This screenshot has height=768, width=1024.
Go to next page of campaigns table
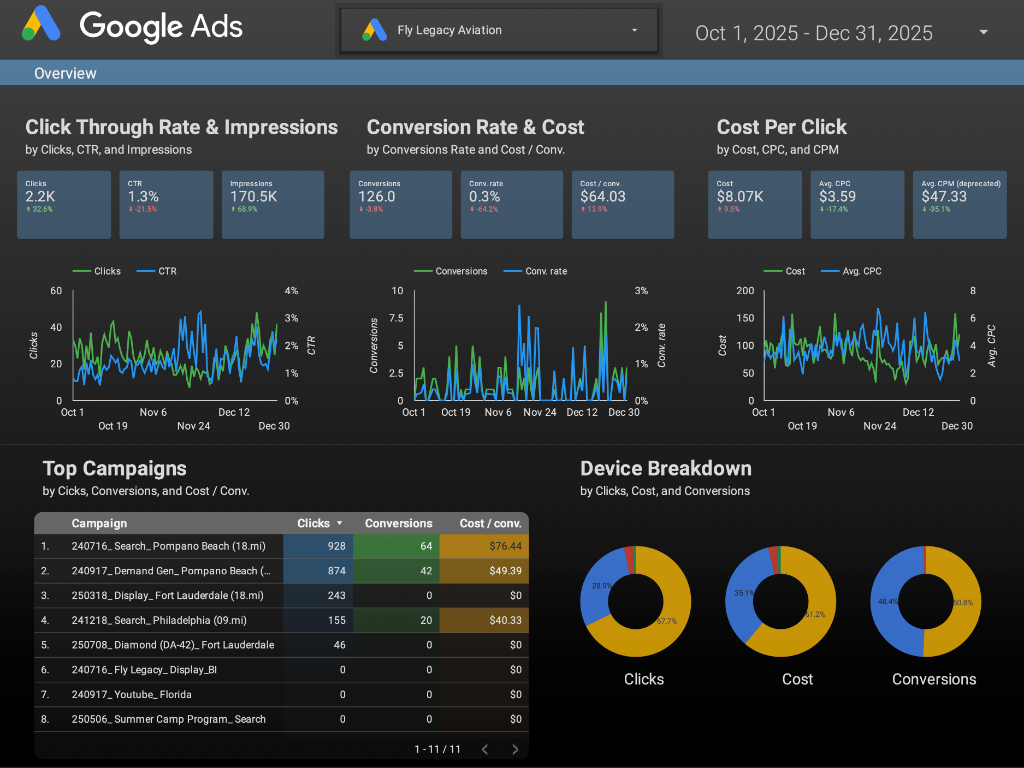pyautogui.click(x=515, y=750)
